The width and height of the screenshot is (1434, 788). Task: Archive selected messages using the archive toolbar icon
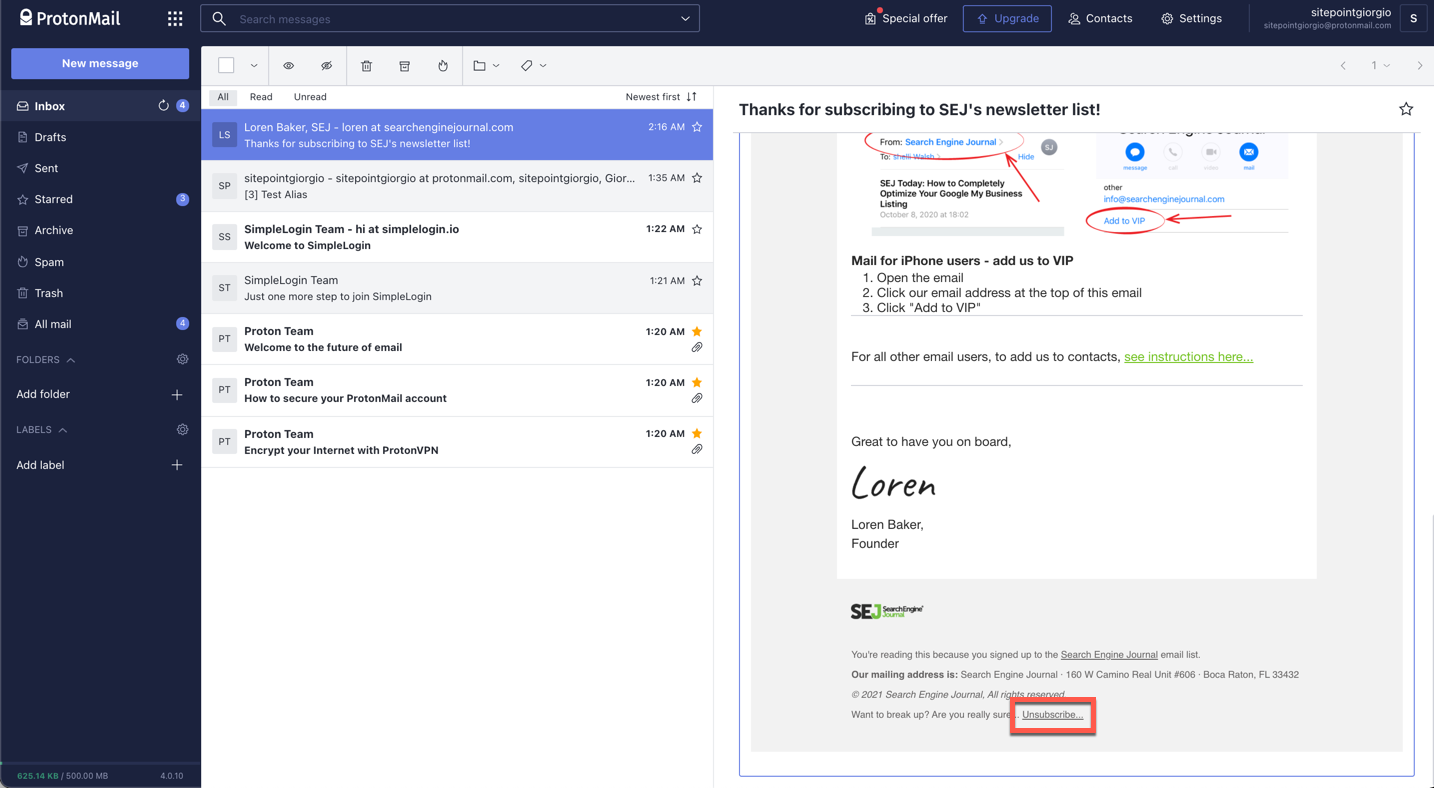click(x=404, y=66)
